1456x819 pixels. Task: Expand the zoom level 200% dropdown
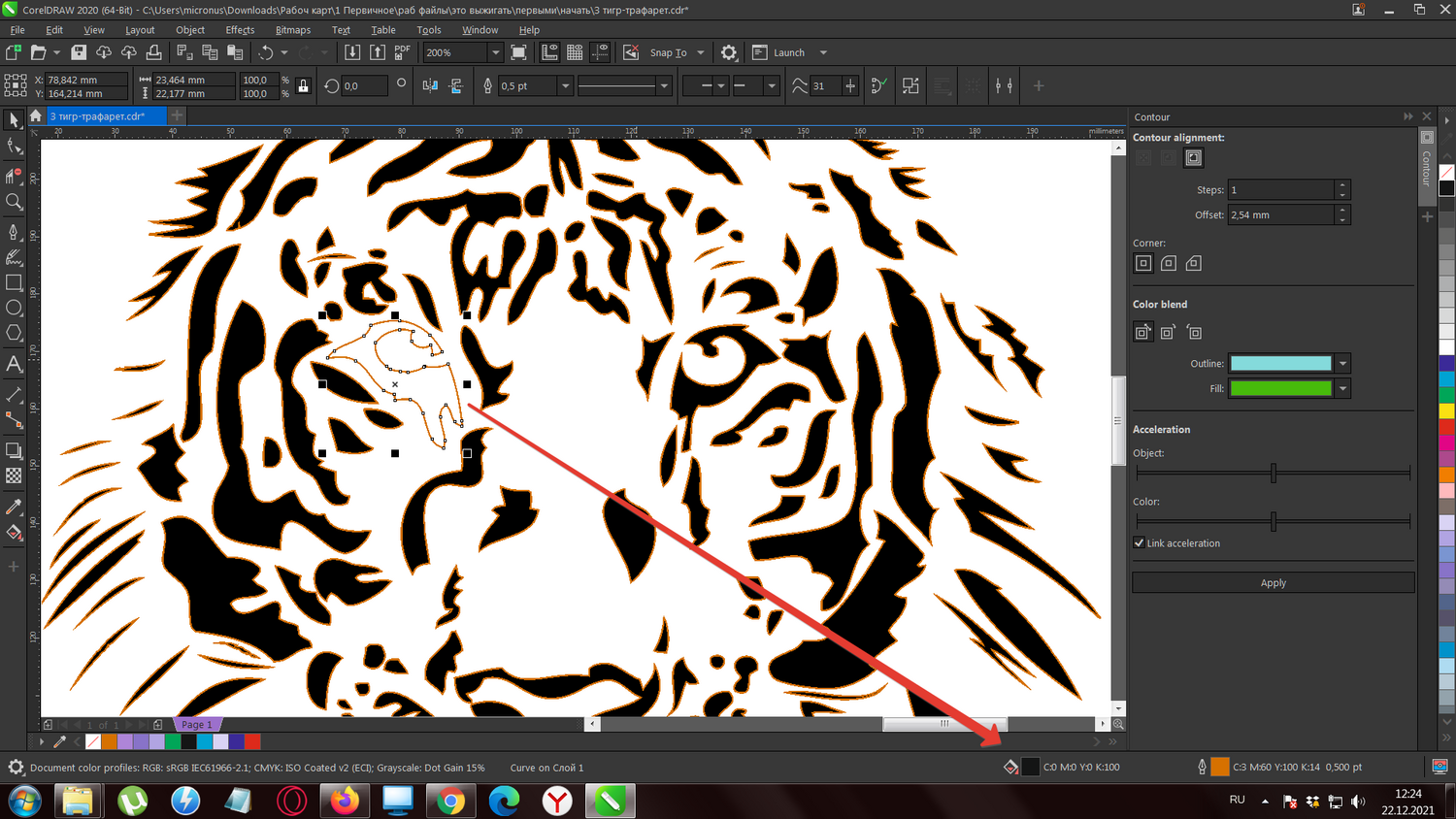pyautogui.click(x=495, y=52)
